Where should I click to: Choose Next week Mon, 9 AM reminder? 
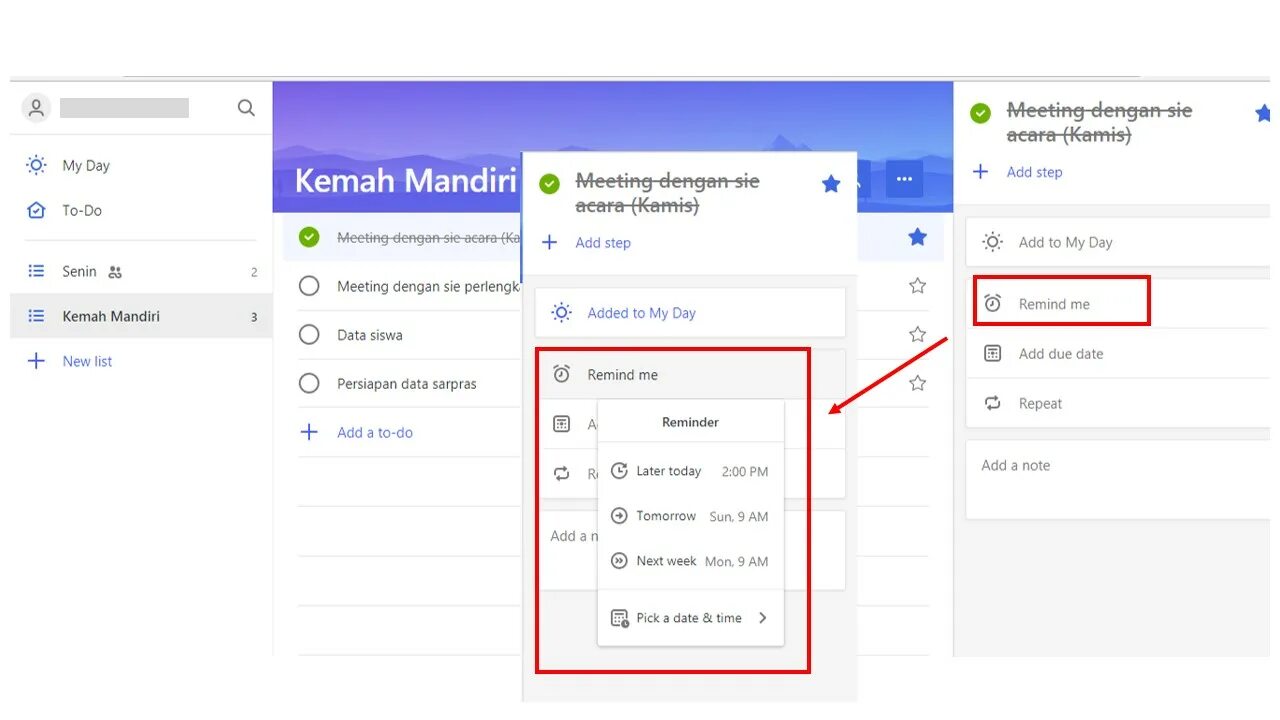click(691, 561)
